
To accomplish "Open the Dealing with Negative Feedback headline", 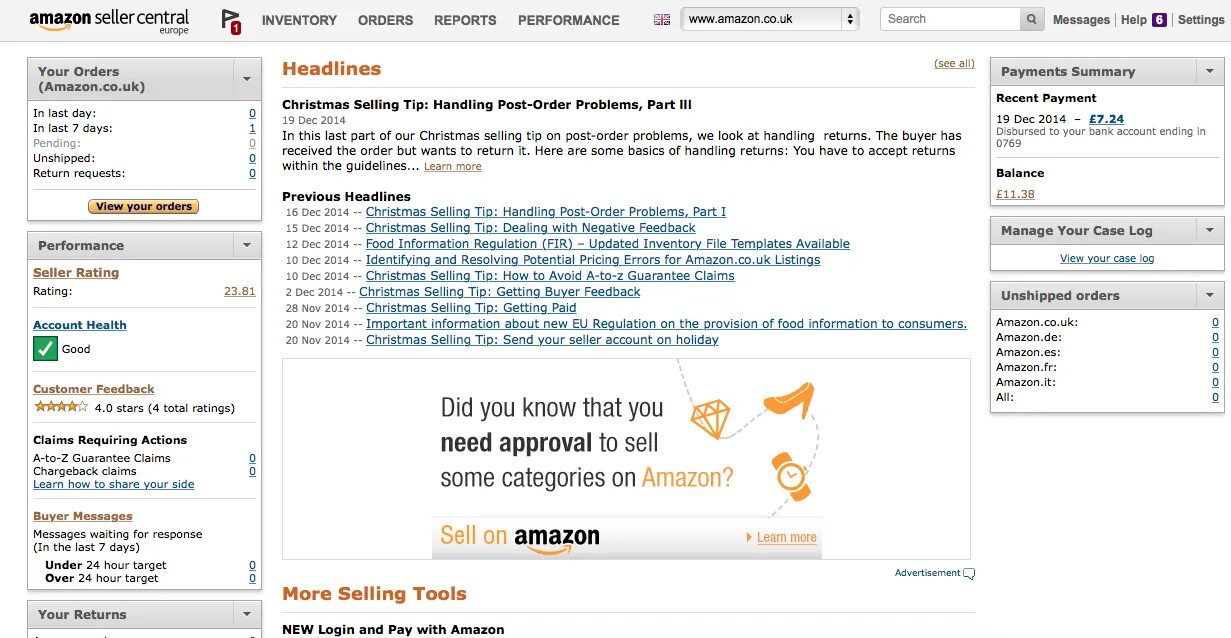I will coord(530,228).
